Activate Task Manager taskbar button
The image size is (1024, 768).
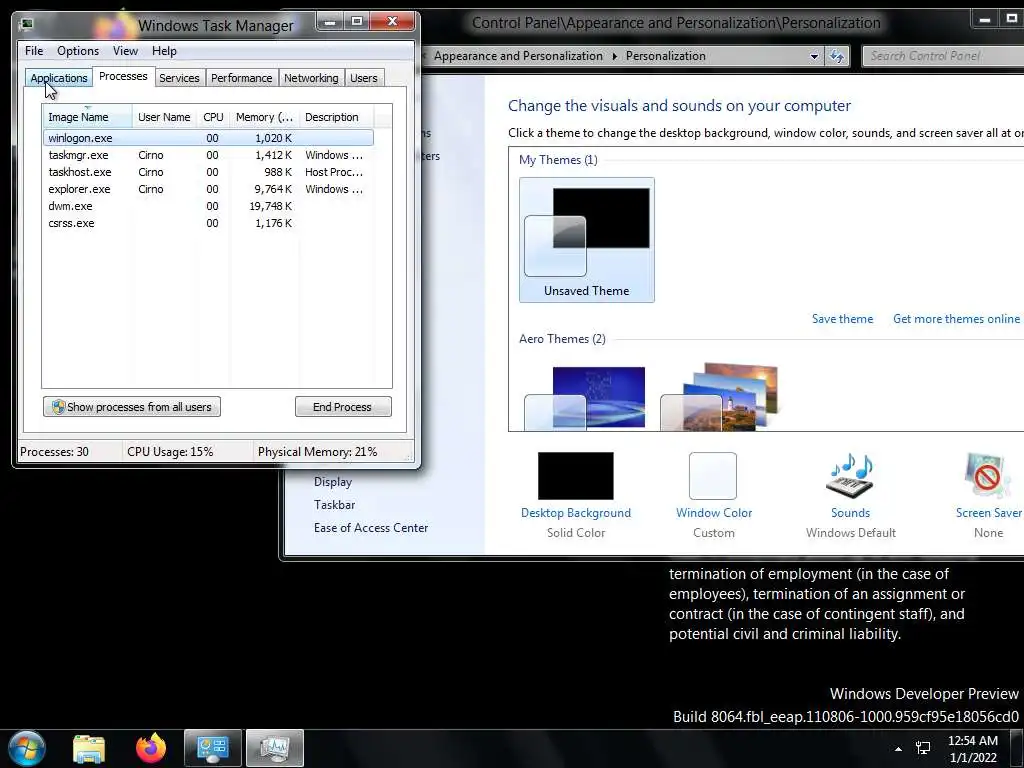point(274,748)
